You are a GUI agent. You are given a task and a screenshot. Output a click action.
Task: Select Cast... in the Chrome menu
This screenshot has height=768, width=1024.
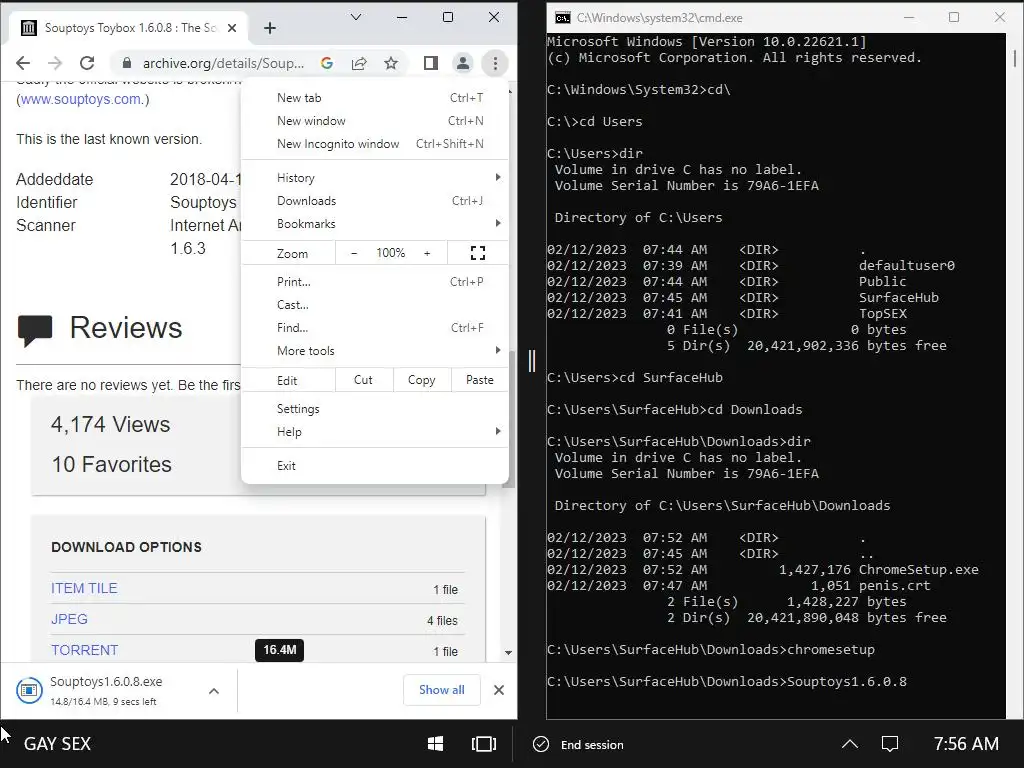[x=375, y=304]
